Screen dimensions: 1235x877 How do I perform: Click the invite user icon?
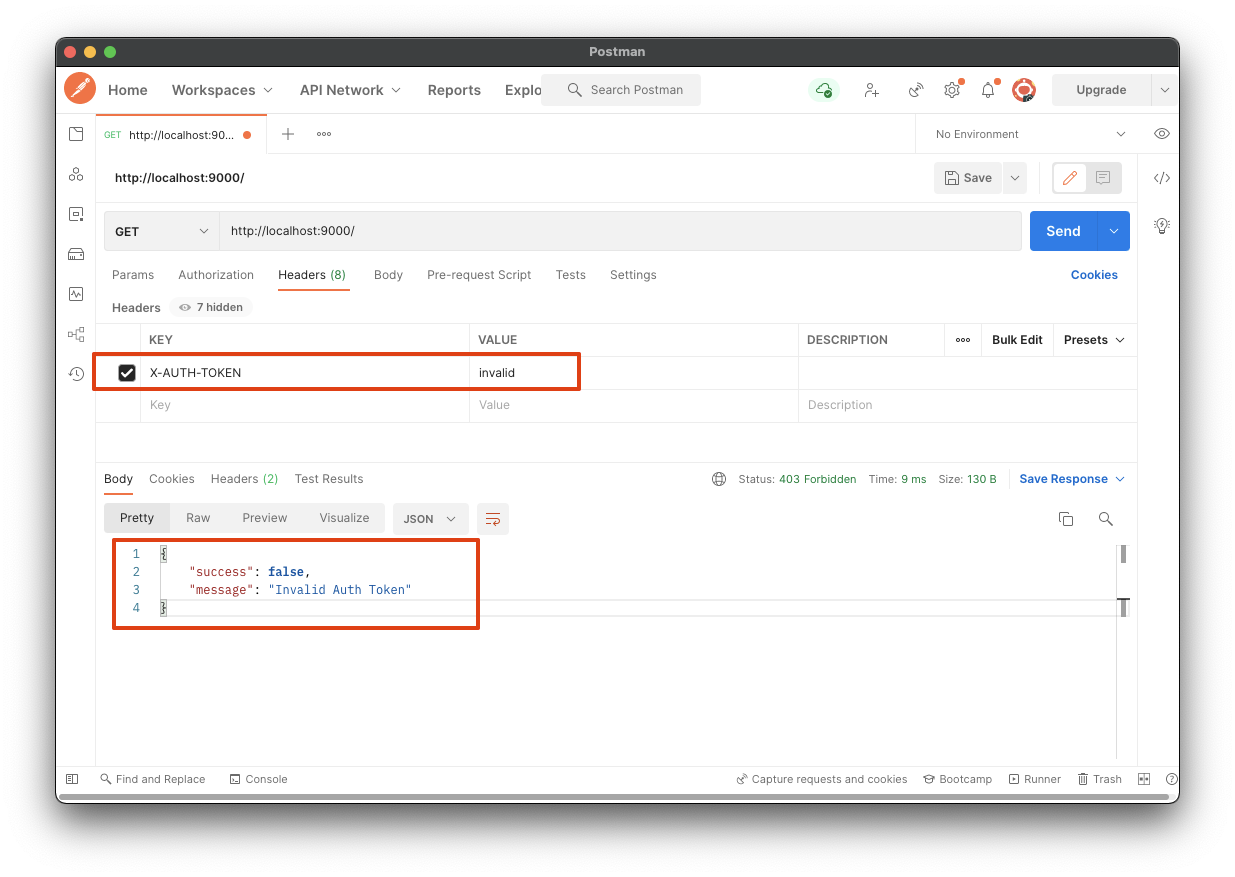pos(872,90)
